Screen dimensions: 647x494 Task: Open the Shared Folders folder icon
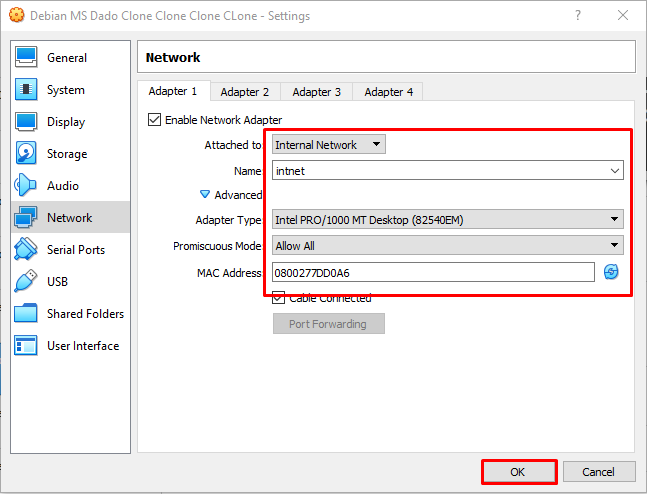[26, 313]
